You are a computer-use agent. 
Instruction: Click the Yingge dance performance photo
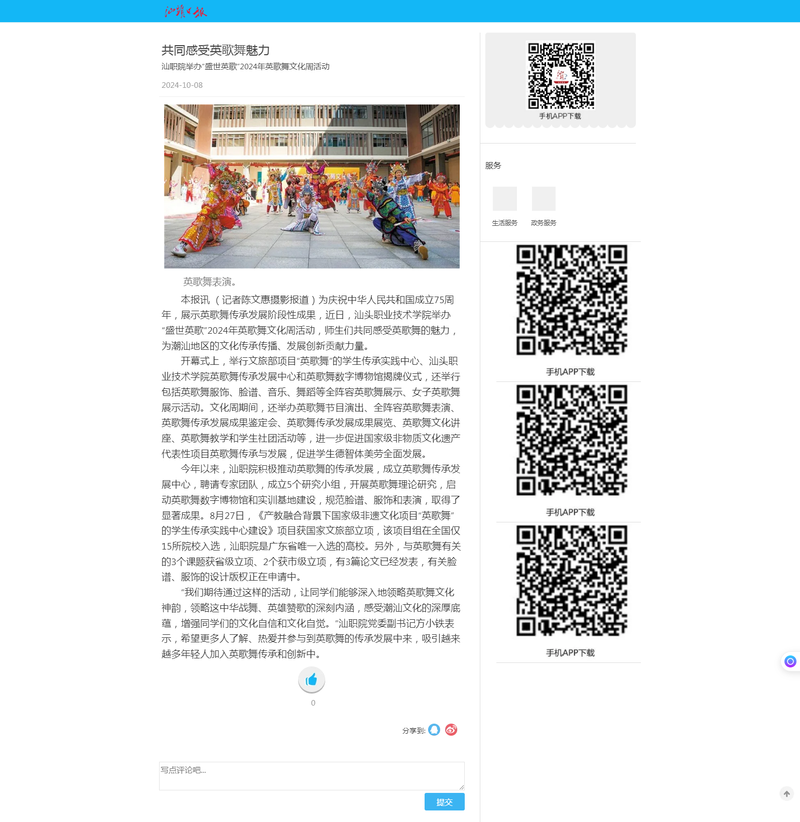pos(312,186)
